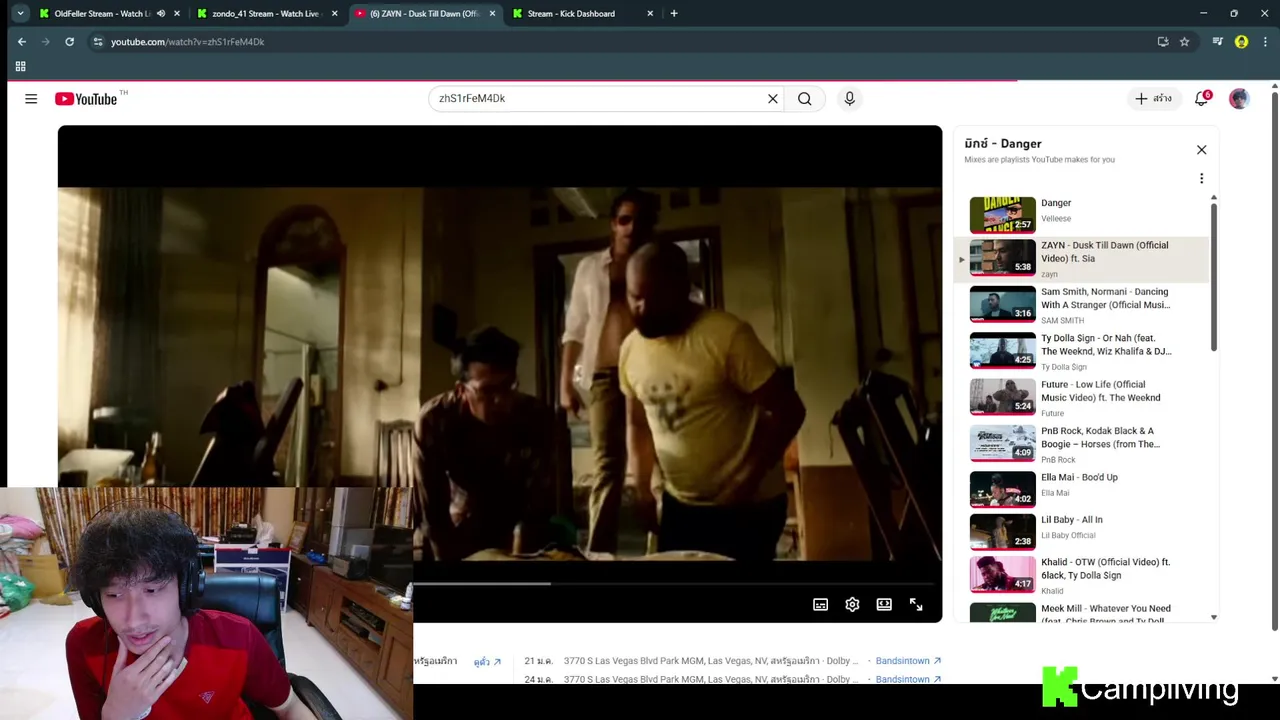Open the YouTube hamburger guide menu
The image size is (1280, 720).
tap(31, 99)
